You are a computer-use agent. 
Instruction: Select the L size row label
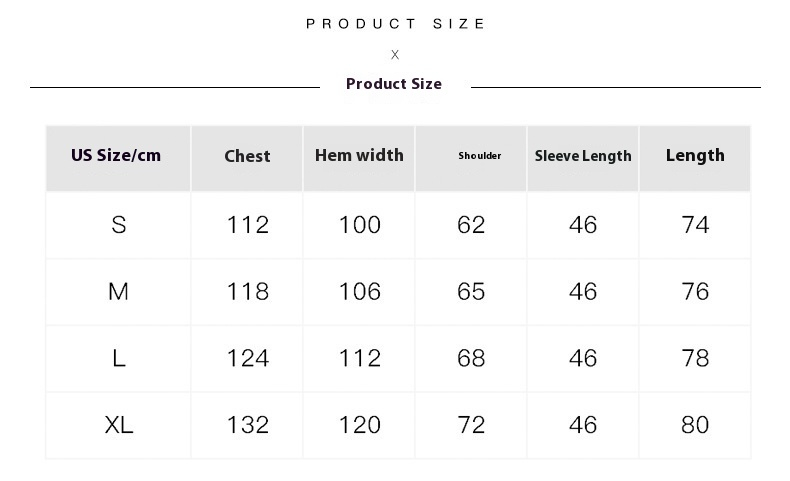[119, 358]
